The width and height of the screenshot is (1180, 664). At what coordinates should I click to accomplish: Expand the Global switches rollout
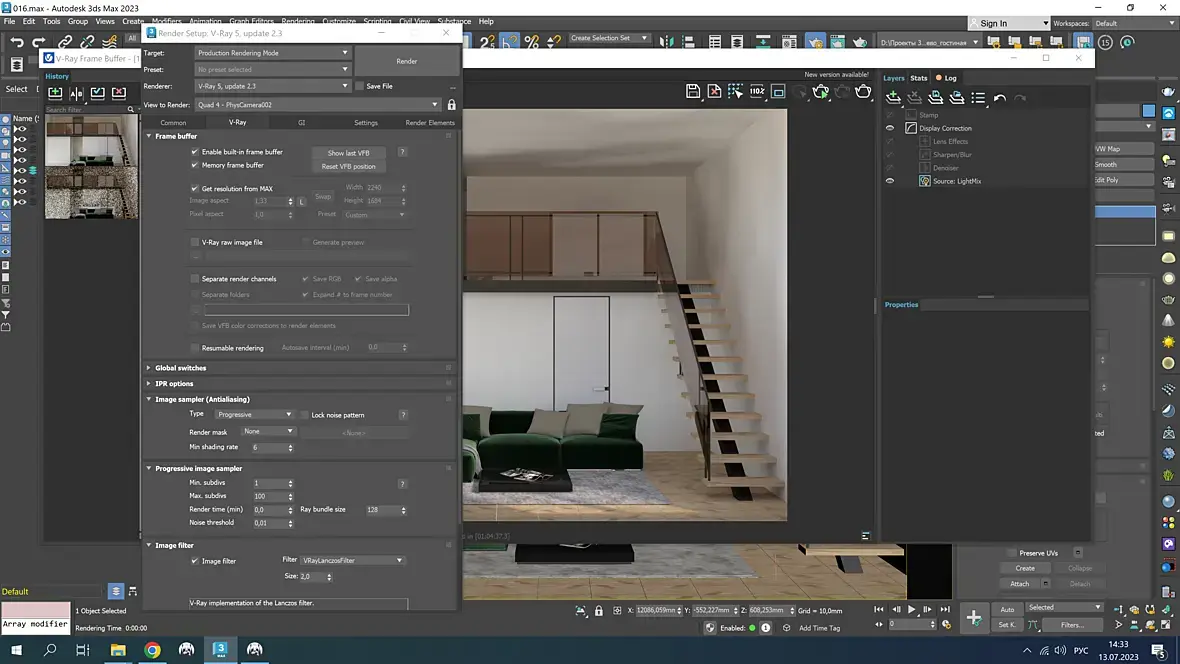(x=181, y=368)
